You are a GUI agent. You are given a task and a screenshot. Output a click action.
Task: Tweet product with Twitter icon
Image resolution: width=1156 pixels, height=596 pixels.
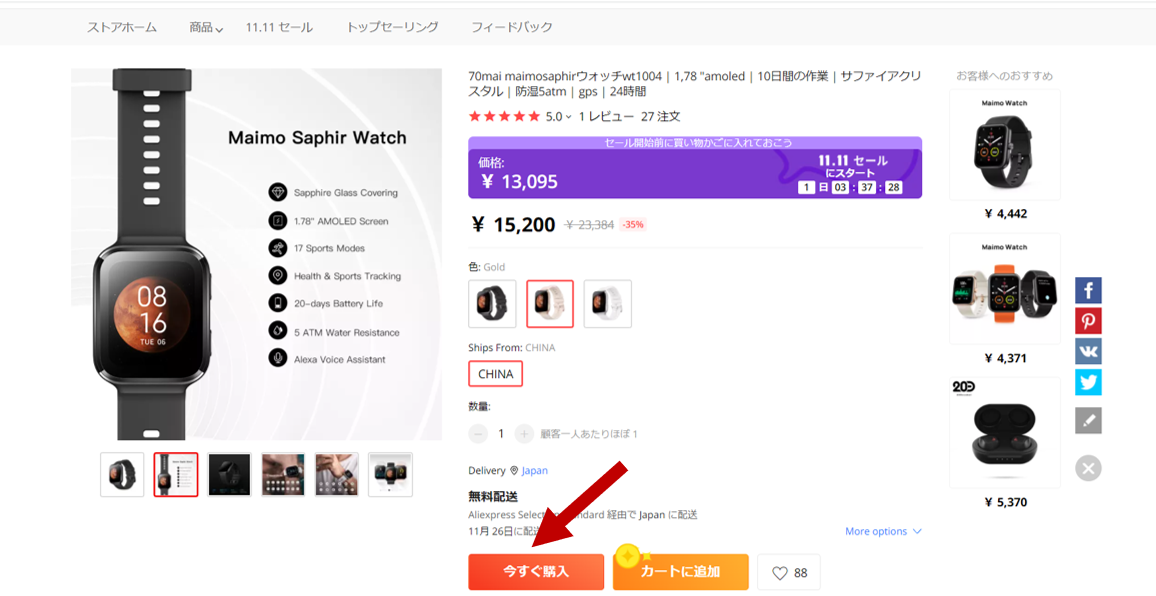[x=1088, y=382]
